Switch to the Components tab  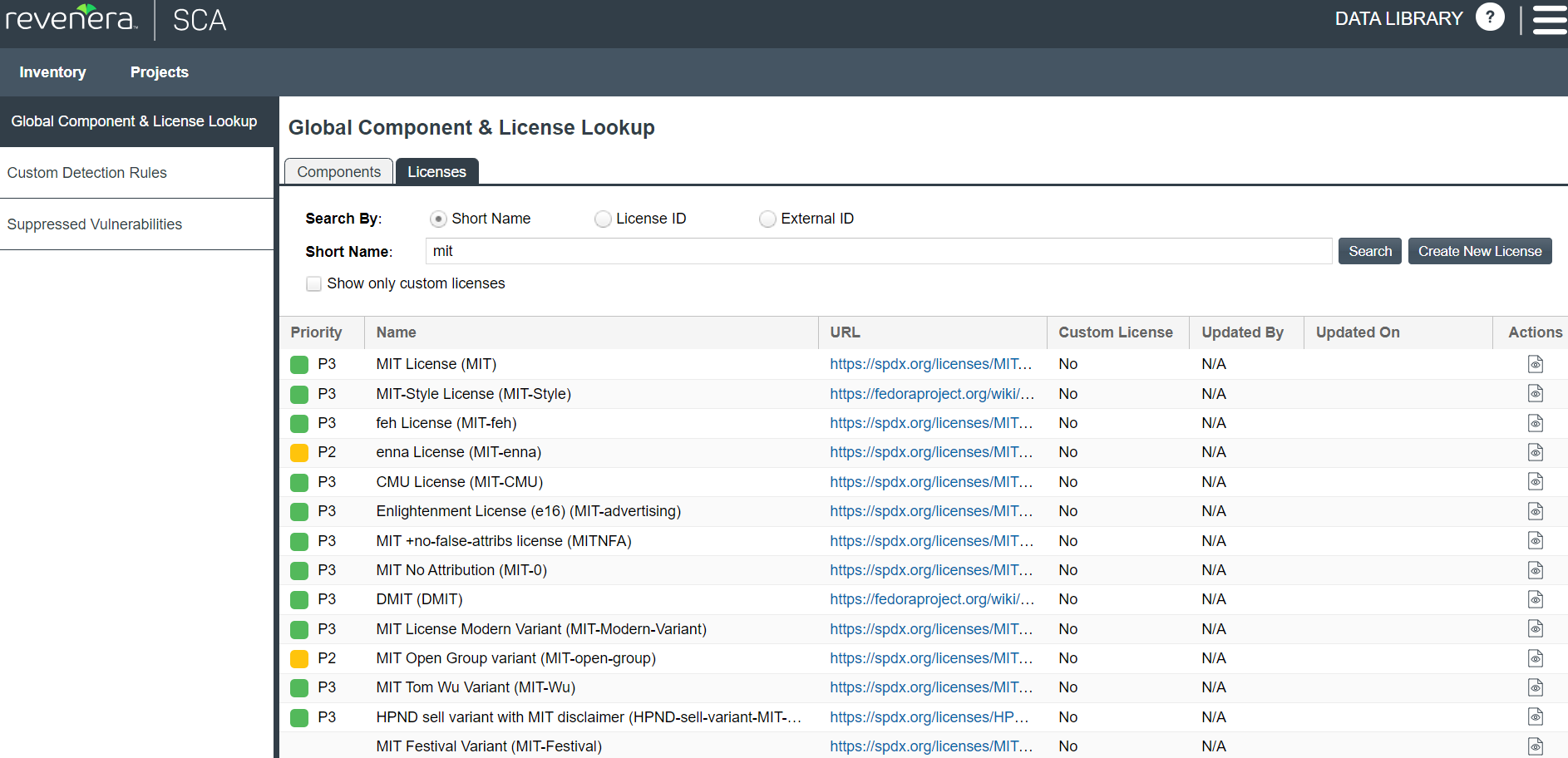(x=338, y=171)
